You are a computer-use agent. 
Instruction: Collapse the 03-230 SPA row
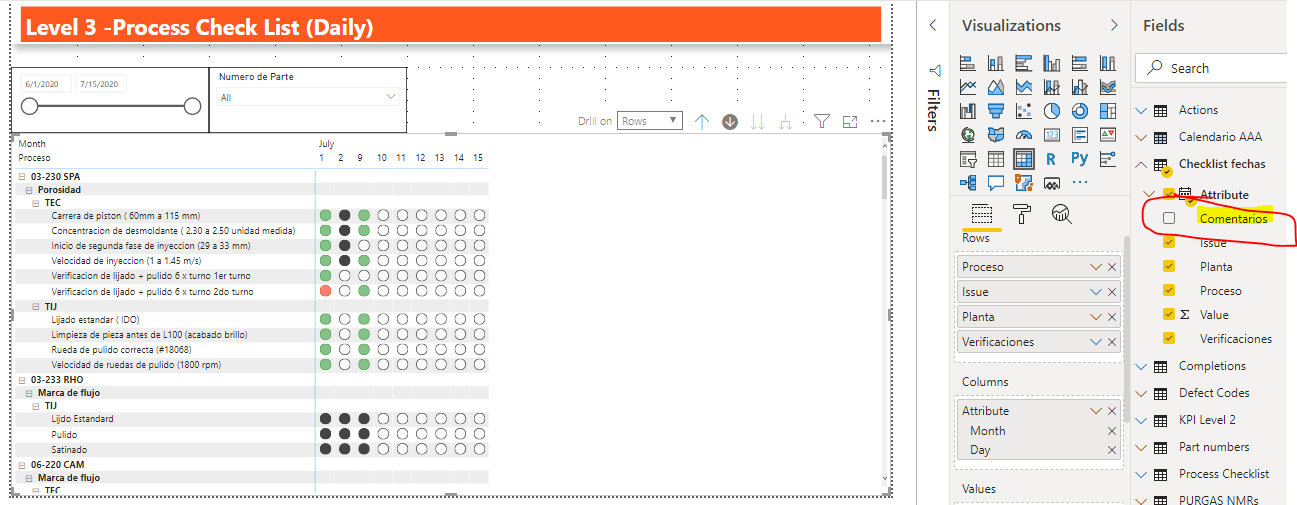23,177
